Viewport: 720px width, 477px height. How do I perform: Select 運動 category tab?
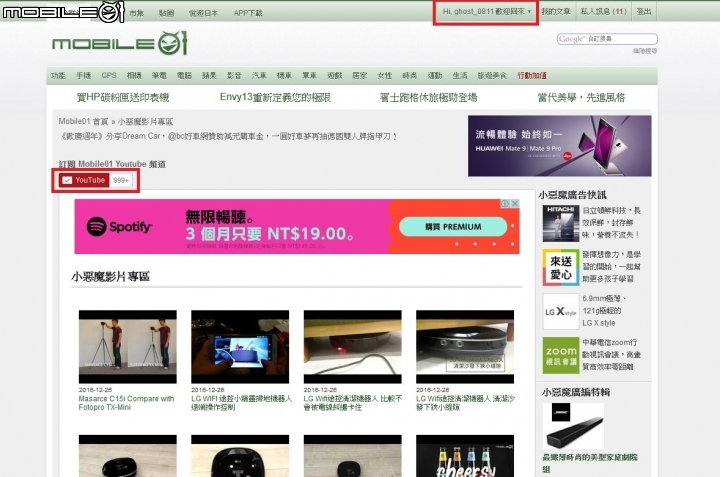[x=434, y=75]
